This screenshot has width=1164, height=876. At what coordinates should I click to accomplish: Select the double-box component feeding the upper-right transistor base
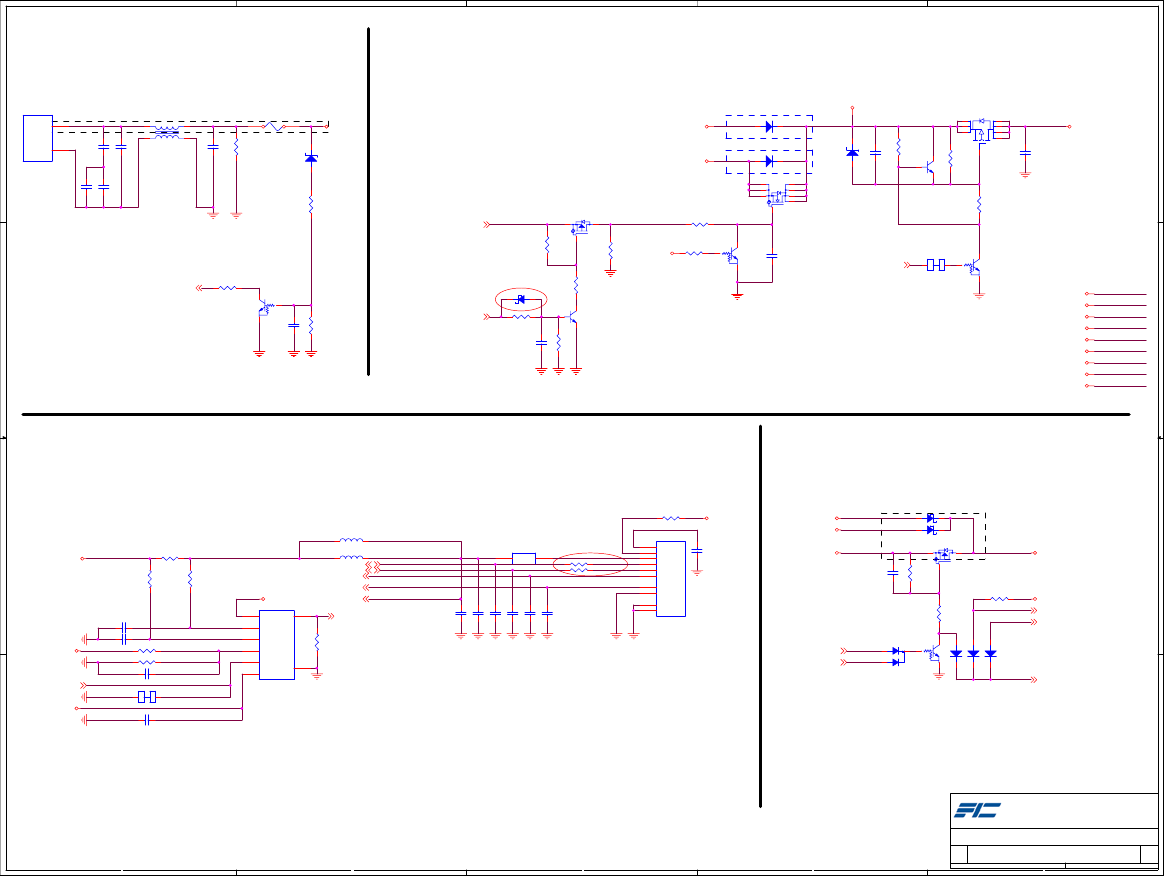[x=936, y=265]
